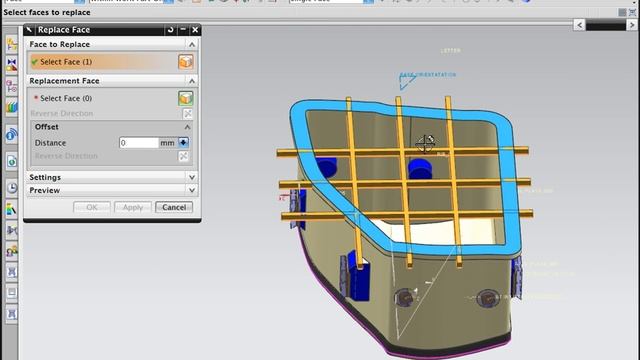Click the cube icon beside Select Face (0)
This screenshot has width=640, height=360.
[186, 98]
